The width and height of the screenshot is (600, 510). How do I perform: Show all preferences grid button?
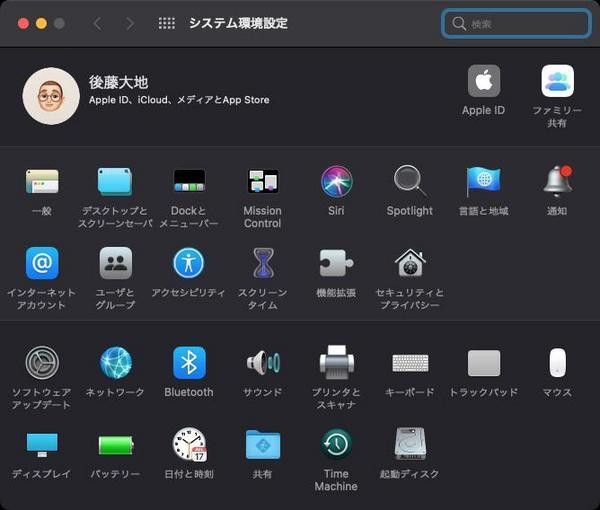[167, 24]
